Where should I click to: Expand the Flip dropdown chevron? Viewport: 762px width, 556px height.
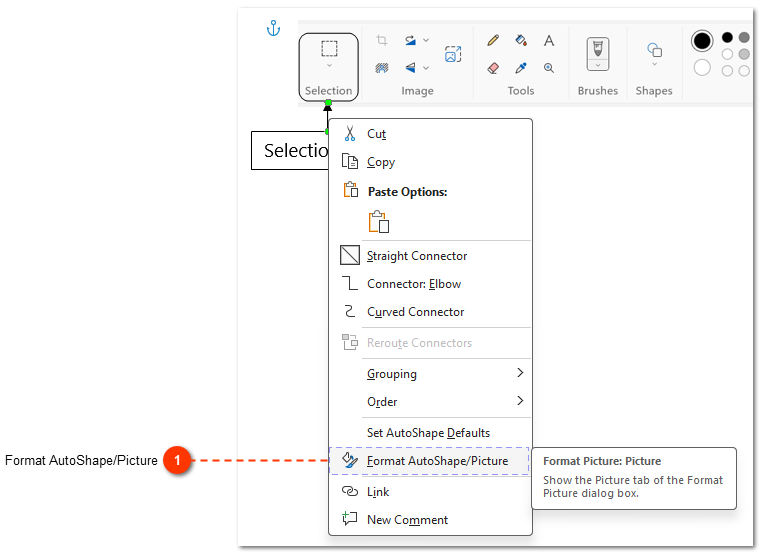[x=426, y=68]
